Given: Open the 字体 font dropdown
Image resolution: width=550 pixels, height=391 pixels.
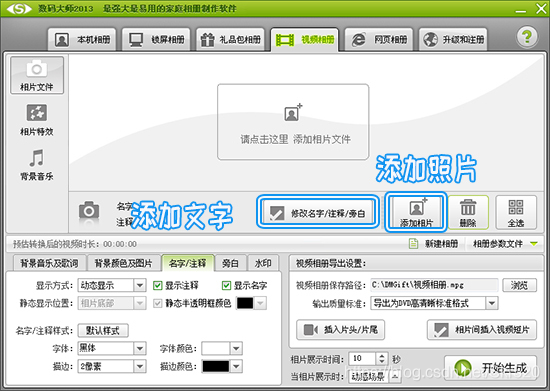Looking at the screenshot, I should tap(140, 348).
